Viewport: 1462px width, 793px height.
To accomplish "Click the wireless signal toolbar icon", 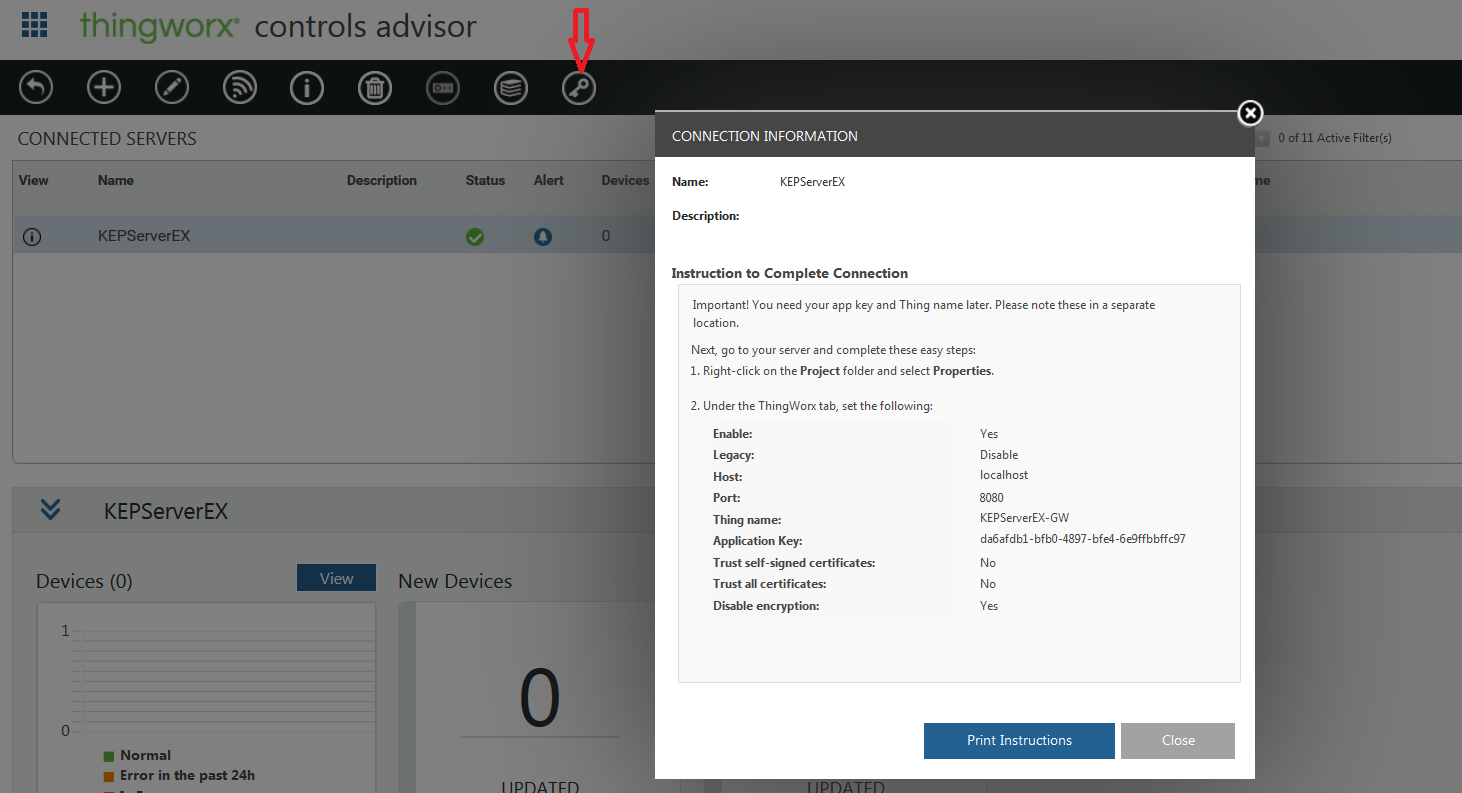I will 239,88.
